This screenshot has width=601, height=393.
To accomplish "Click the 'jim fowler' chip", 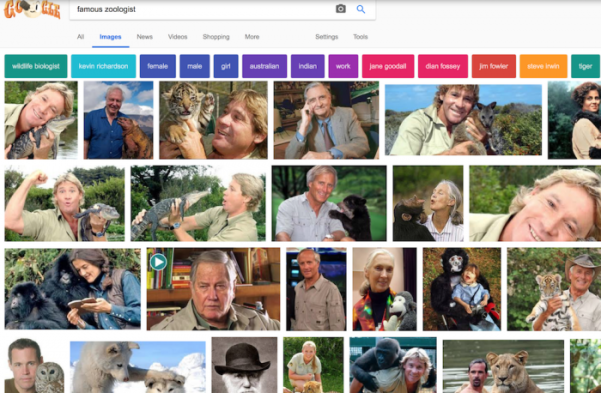I will [493, 66].
